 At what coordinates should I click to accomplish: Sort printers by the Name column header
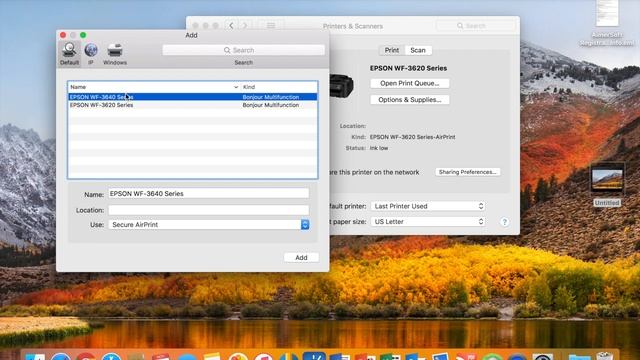[154, 87]
